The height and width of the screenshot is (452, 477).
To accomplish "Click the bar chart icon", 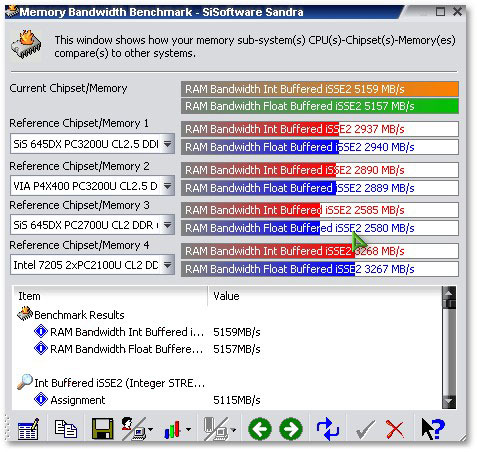I will 173,430.
